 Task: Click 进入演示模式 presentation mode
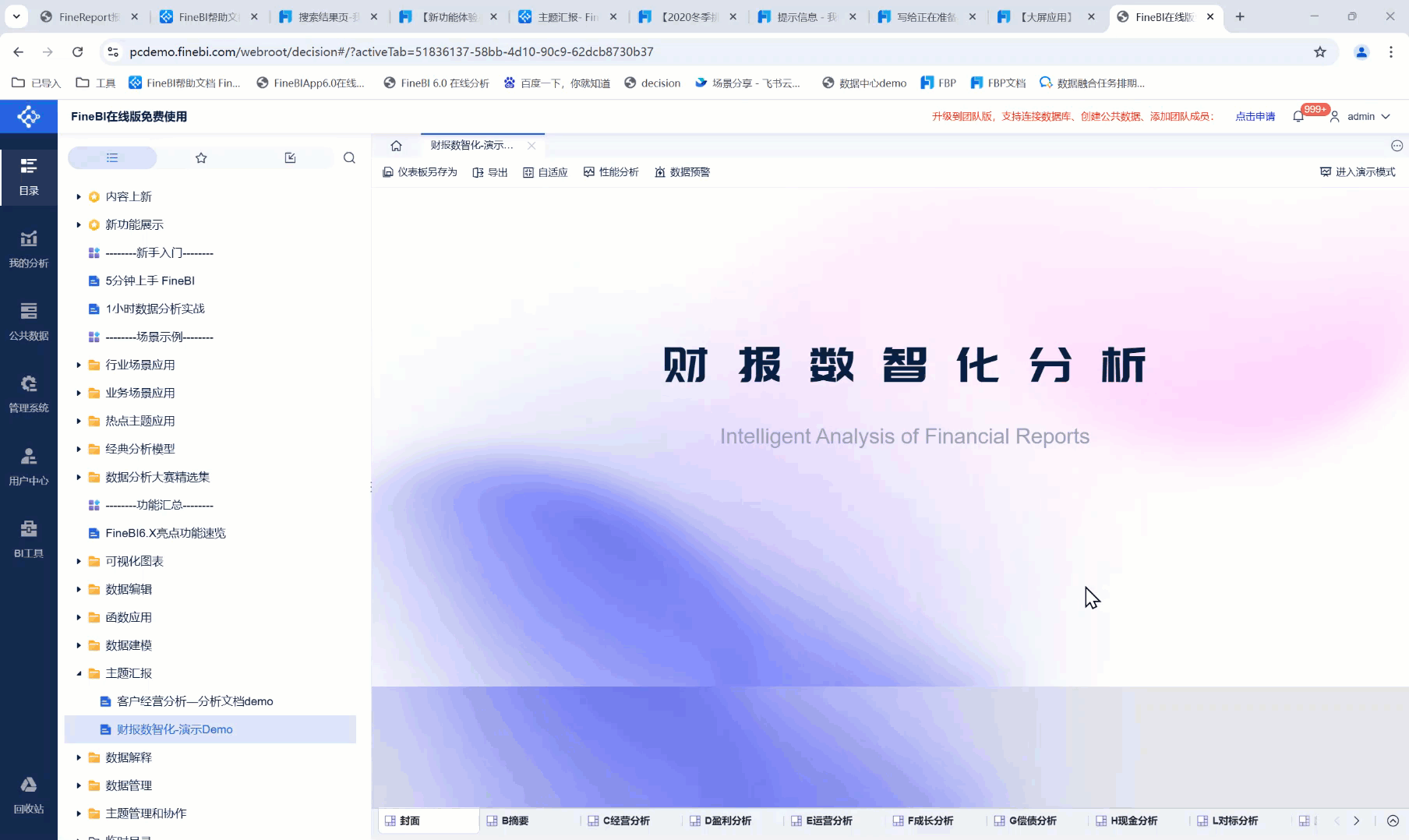[1358, 172]
